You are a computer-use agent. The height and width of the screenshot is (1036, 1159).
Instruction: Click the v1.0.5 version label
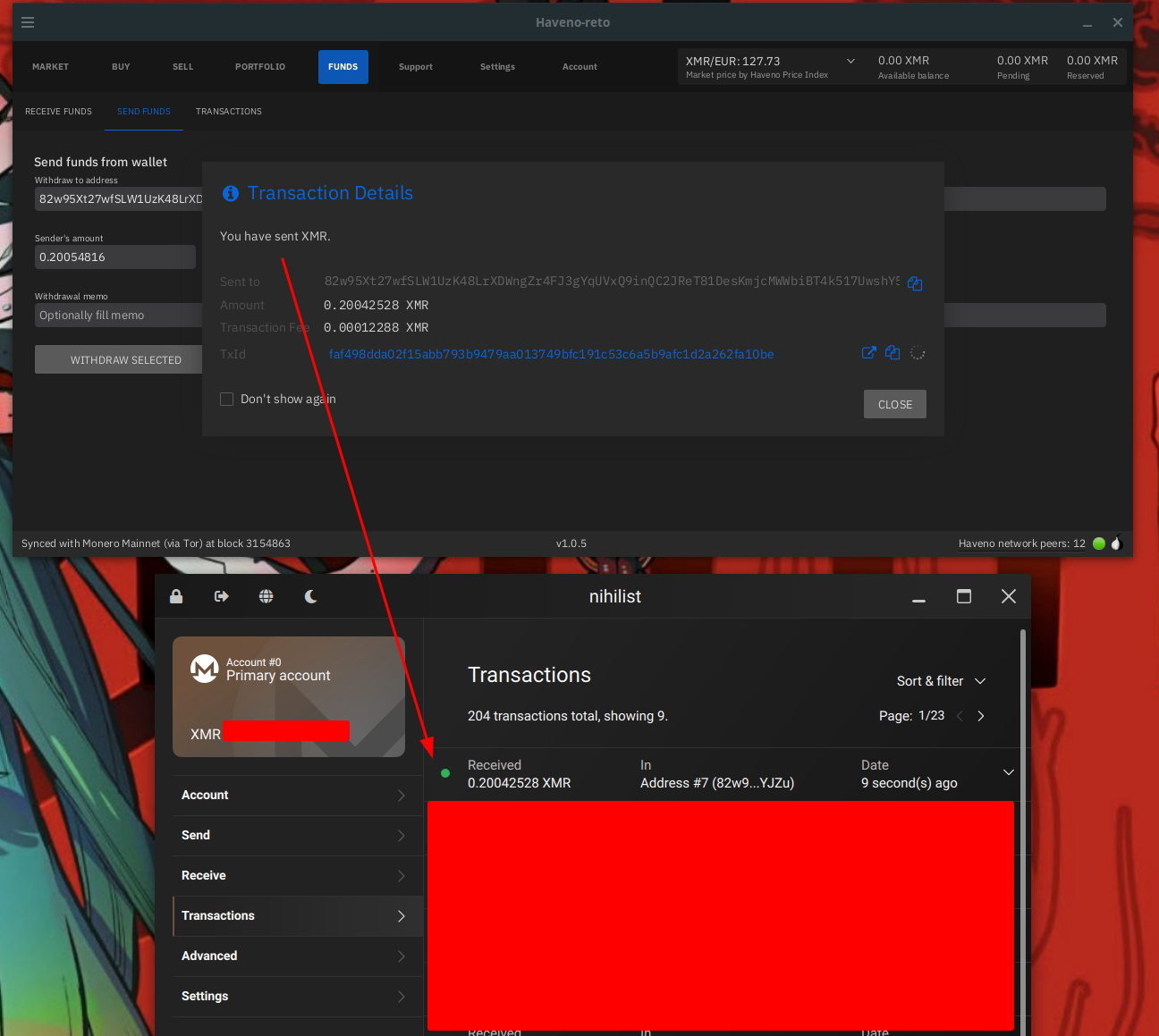pos(571,543)
